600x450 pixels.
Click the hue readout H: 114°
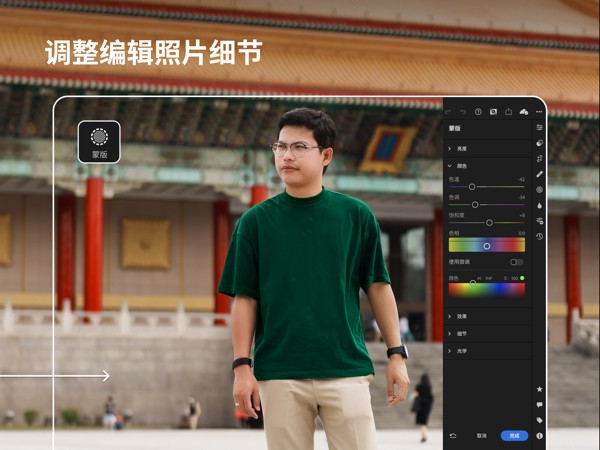click(x=485, y=278)
